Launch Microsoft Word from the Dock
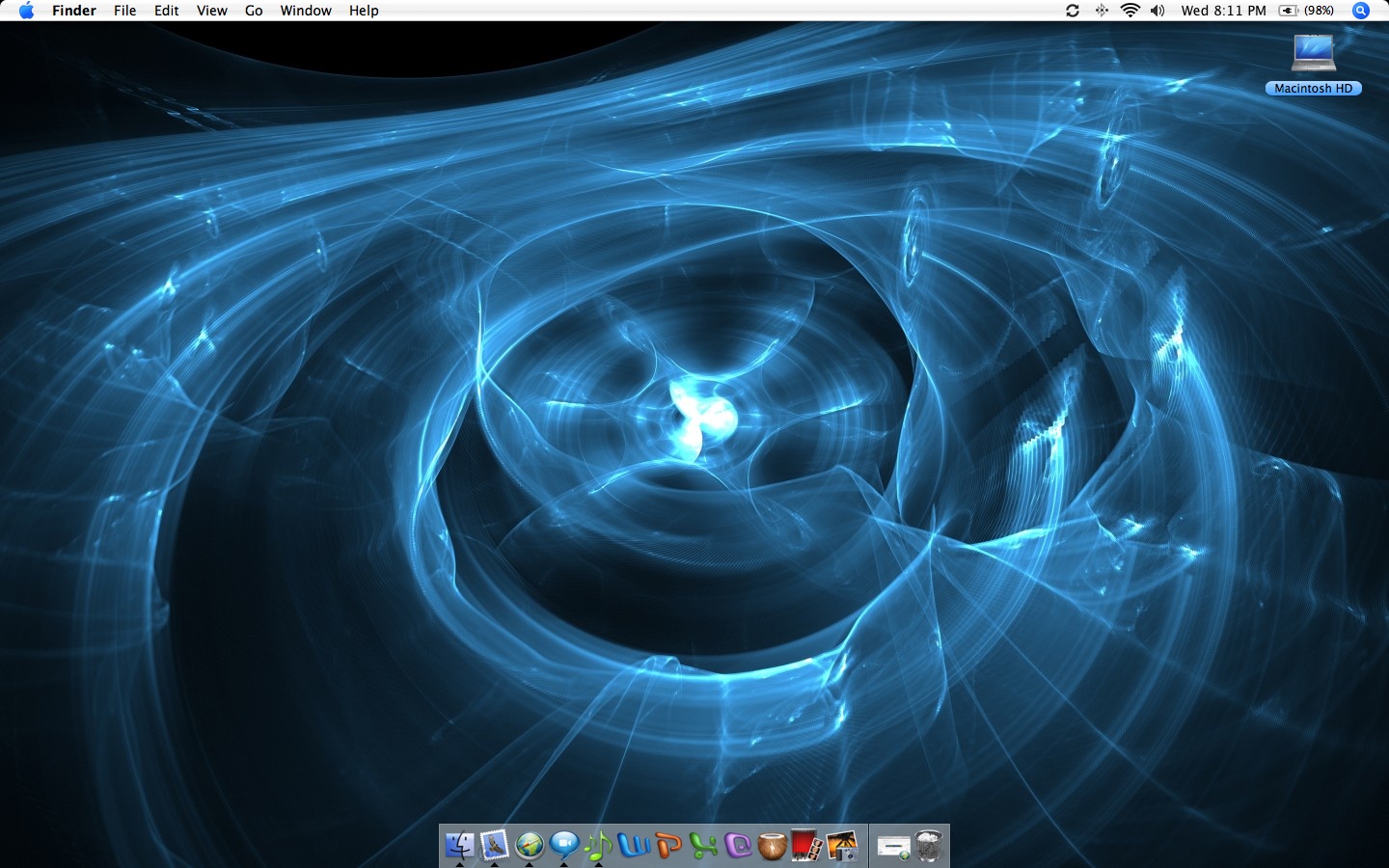 pyautogui.click(x=634, y=846)
